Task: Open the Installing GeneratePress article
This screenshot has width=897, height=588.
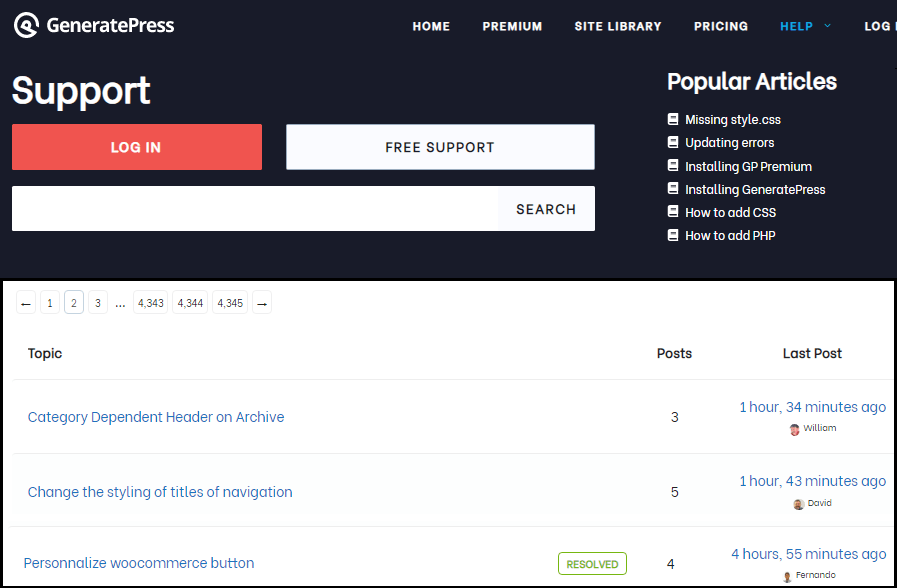Action: pyautogui.click(x=755, y=189)
